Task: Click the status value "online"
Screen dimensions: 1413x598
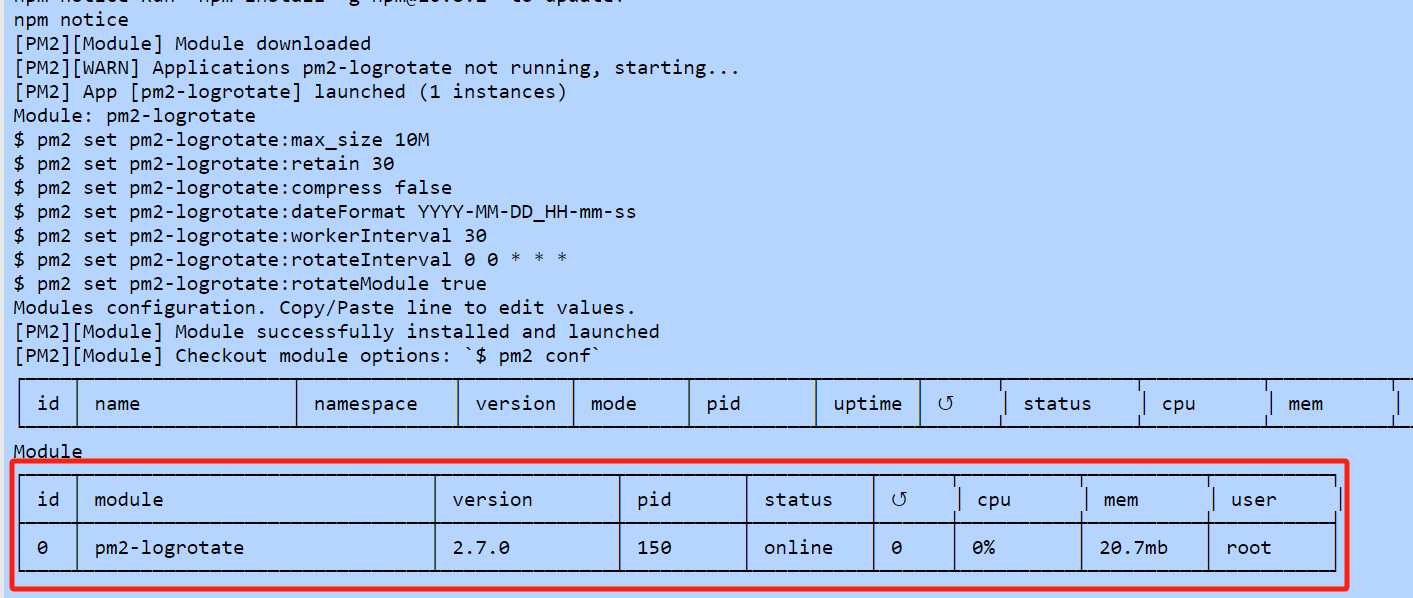Action: [x=798, y=548]
